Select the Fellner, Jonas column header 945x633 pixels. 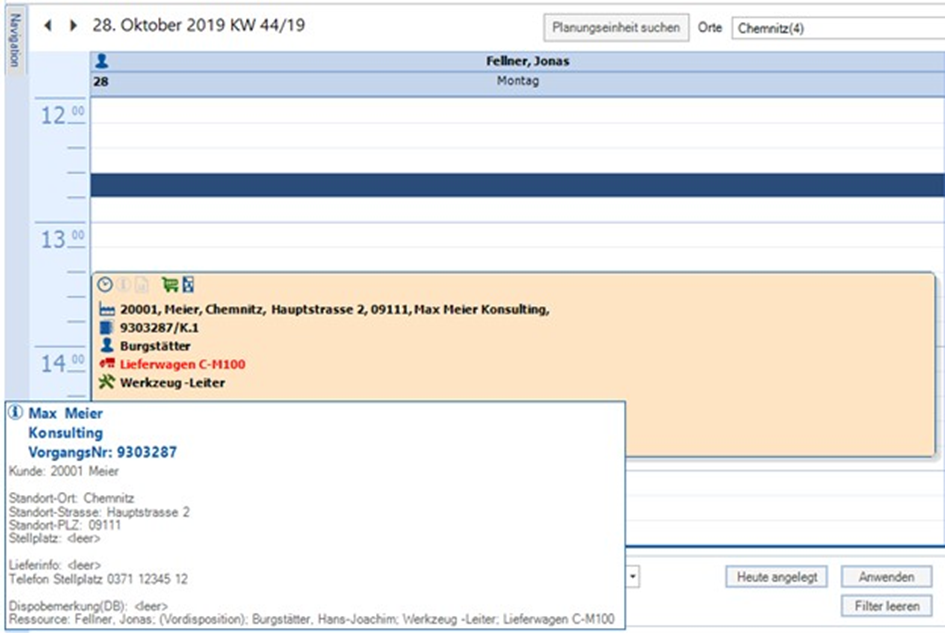click(x=517, y=61)
